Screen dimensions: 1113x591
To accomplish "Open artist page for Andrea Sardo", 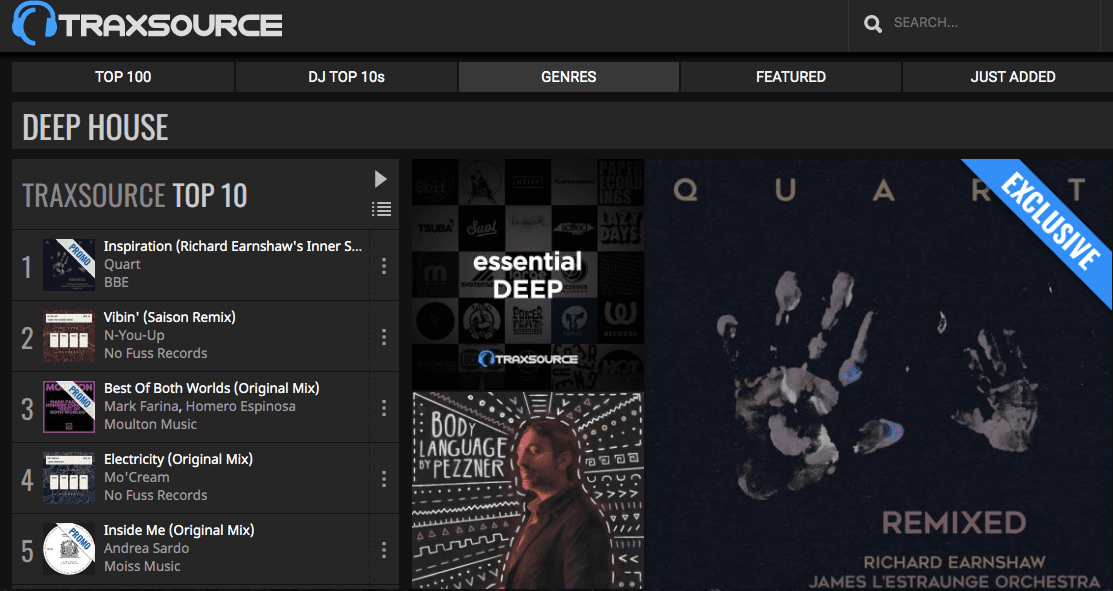I will coord(146,548).
